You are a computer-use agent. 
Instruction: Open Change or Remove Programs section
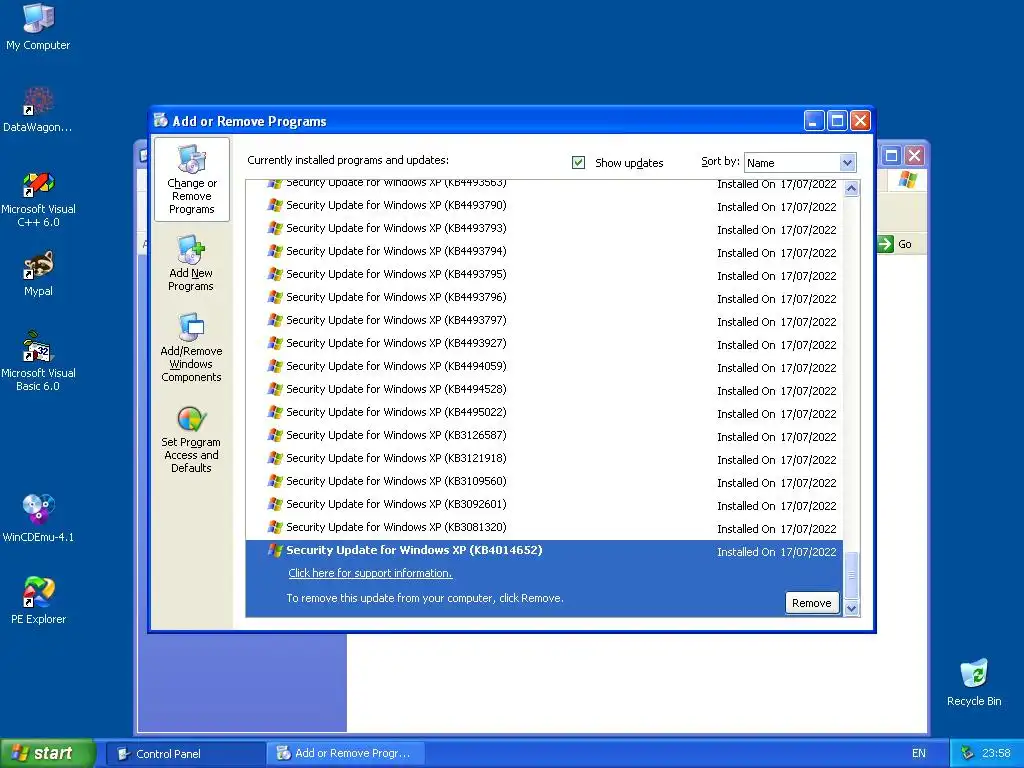191,179
